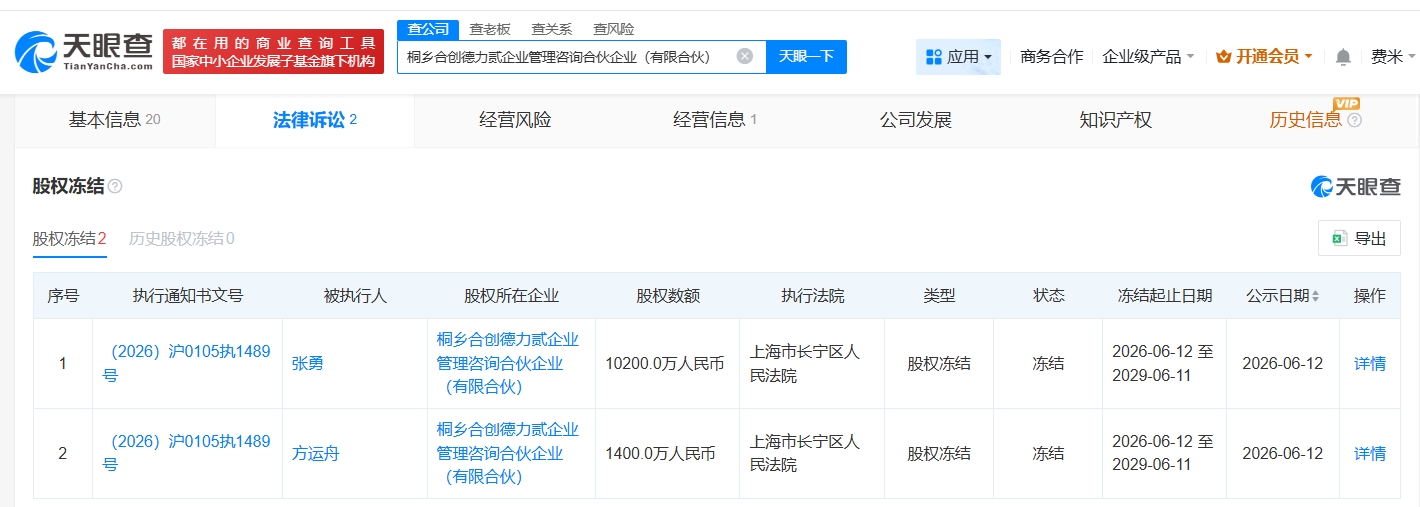Click help icon next to 股权冻结 heading
The width and height of the screenshot is (1420, 507).
(115, 186)
